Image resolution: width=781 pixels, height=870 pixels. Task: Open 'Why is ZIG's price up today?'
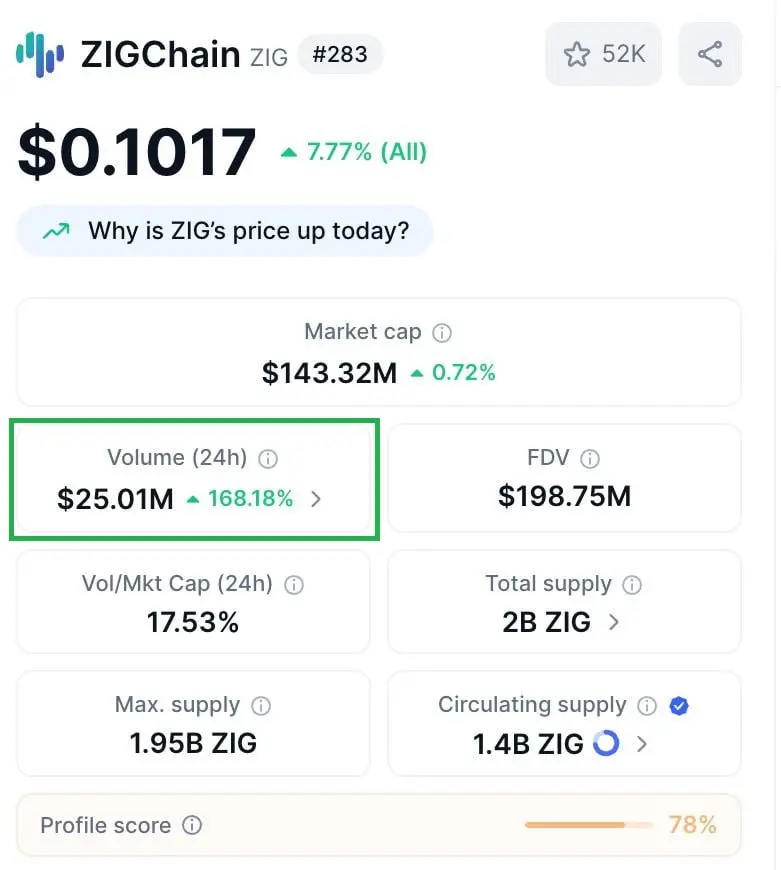pos(225,231)
